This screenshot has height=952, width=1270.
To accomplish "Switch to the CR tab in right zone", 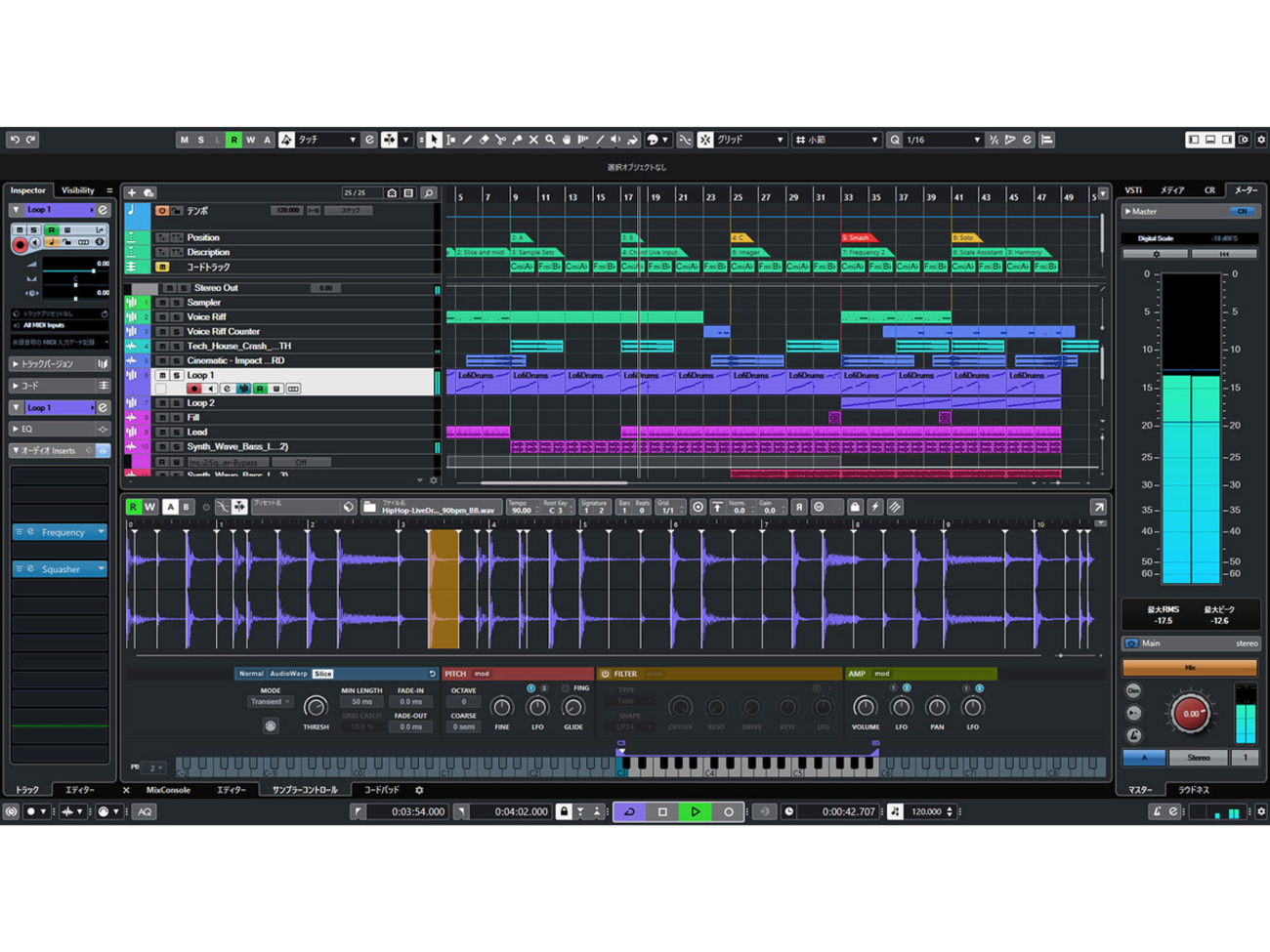I will coord(1209,190).
